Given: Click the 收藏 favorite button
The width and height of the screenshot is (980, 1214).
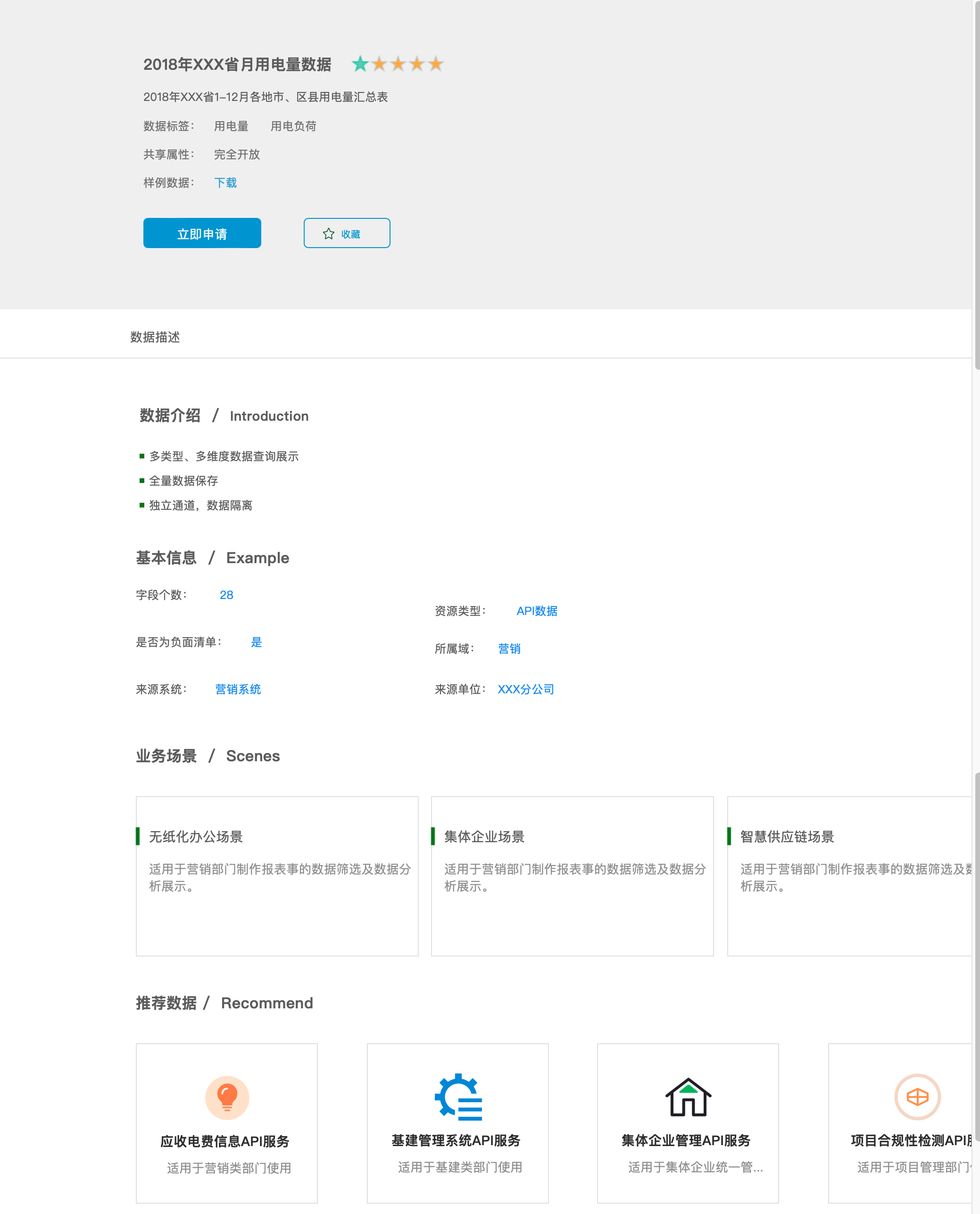Looking at the screenshot, I should 347,233.
